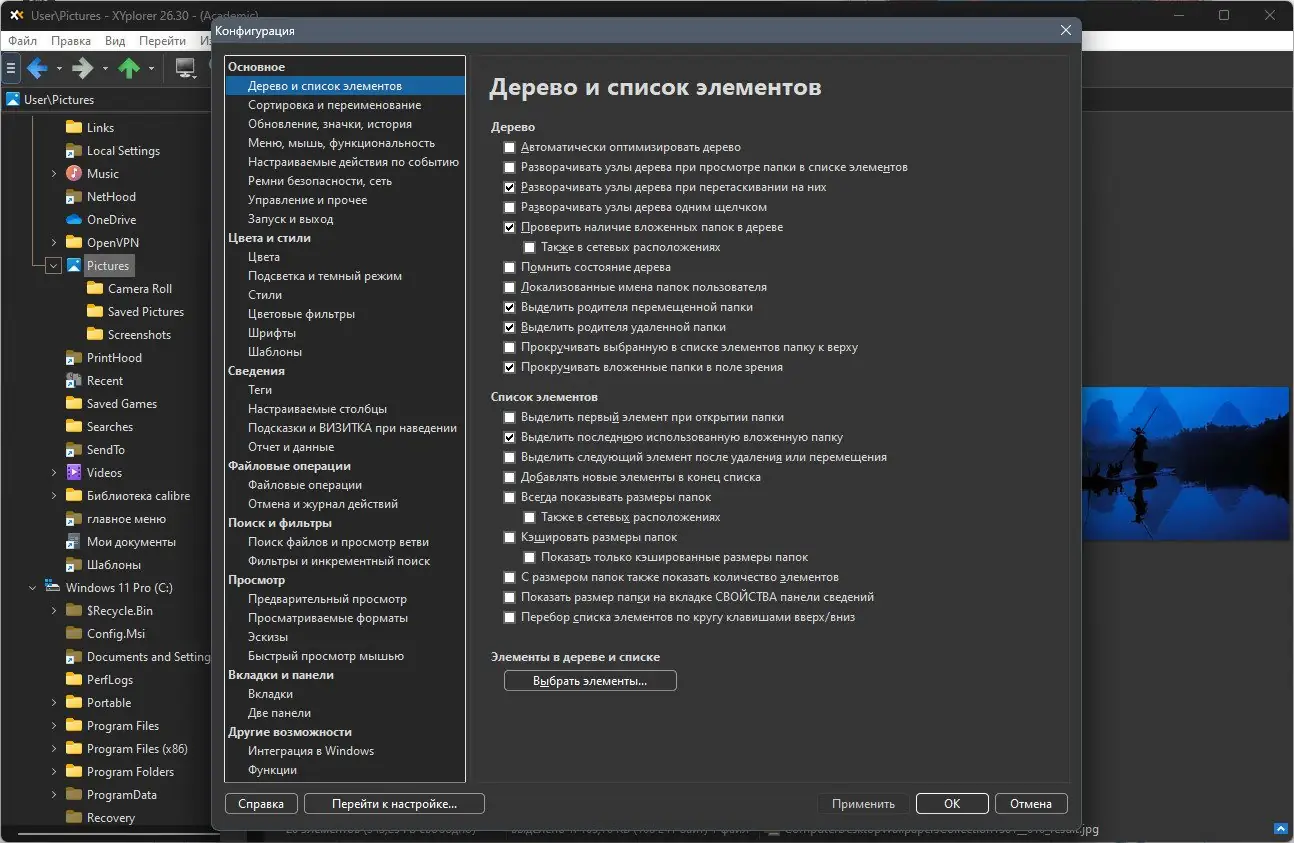
Task: Enable Всегда показывать размеры папок
Action: tap(510, 497)
